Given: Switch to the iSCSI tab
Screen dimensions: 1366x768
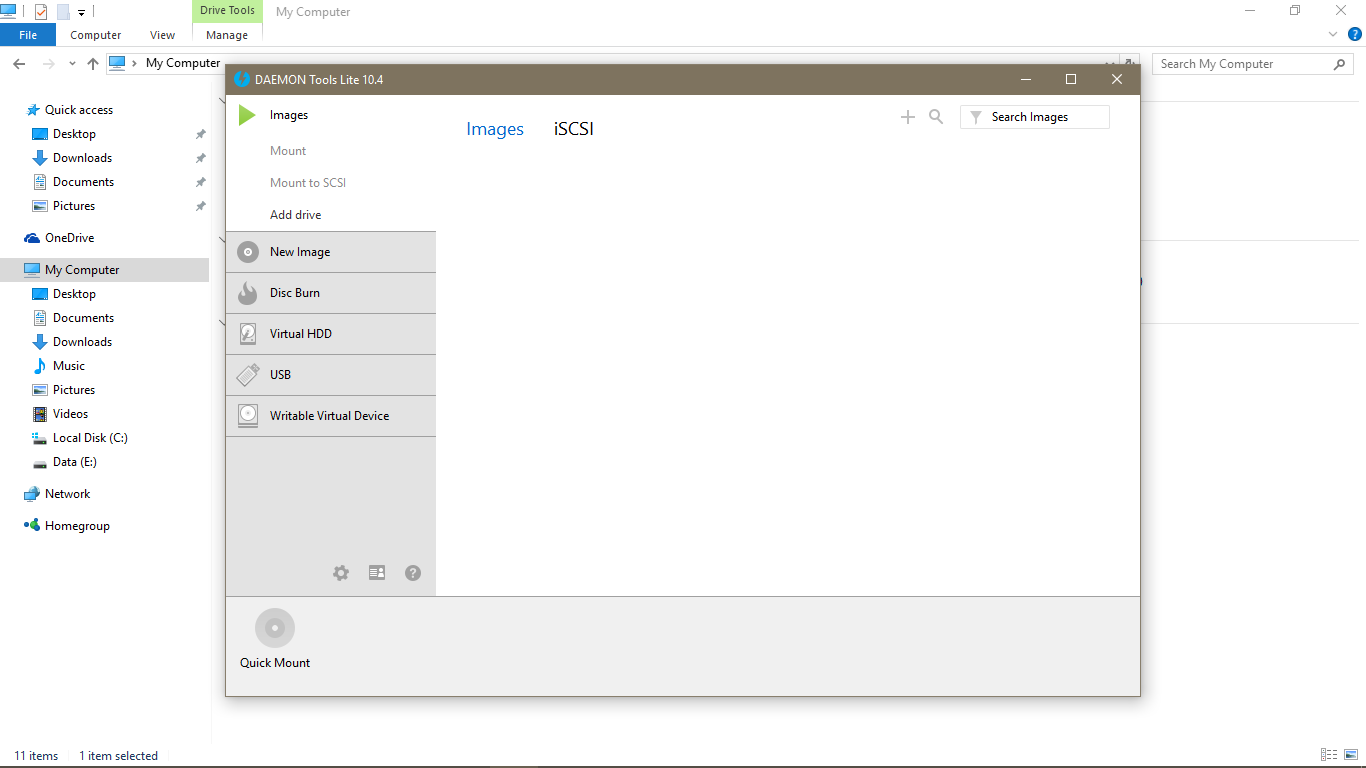Looking at the screenshot, I should [x=574, y=129].
